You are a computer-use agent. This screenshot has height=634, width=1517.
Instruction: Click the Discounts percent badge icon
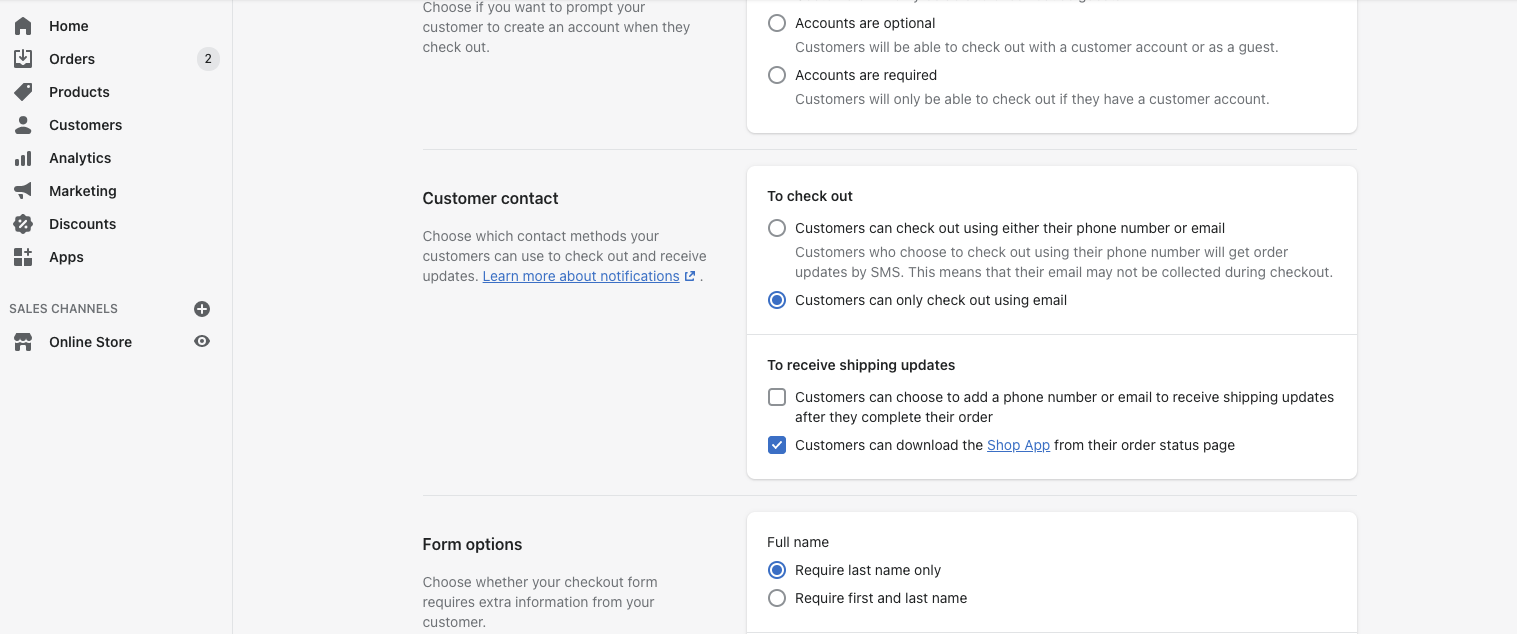pos(23,224)
